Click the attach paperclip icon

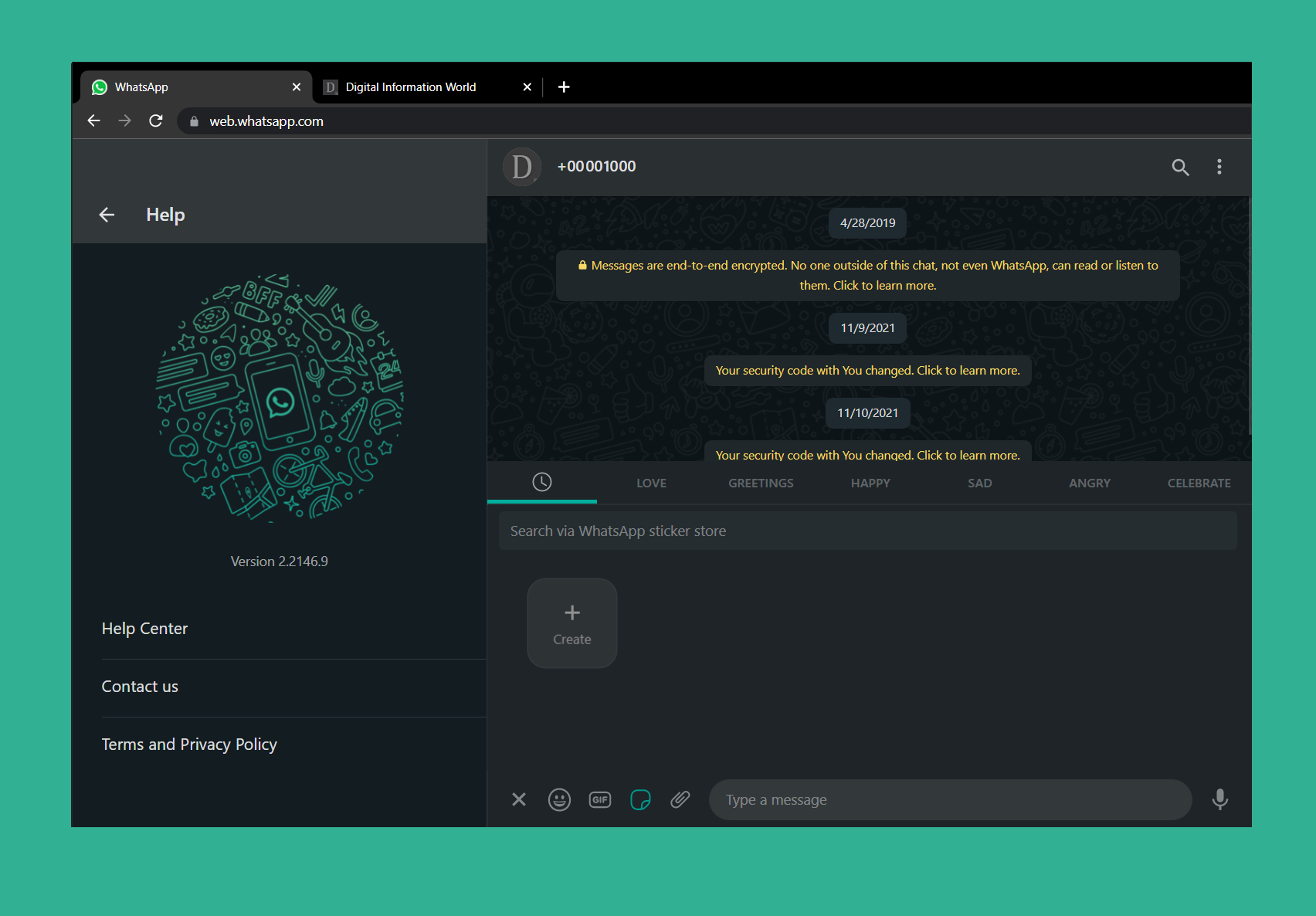(680, 799)
